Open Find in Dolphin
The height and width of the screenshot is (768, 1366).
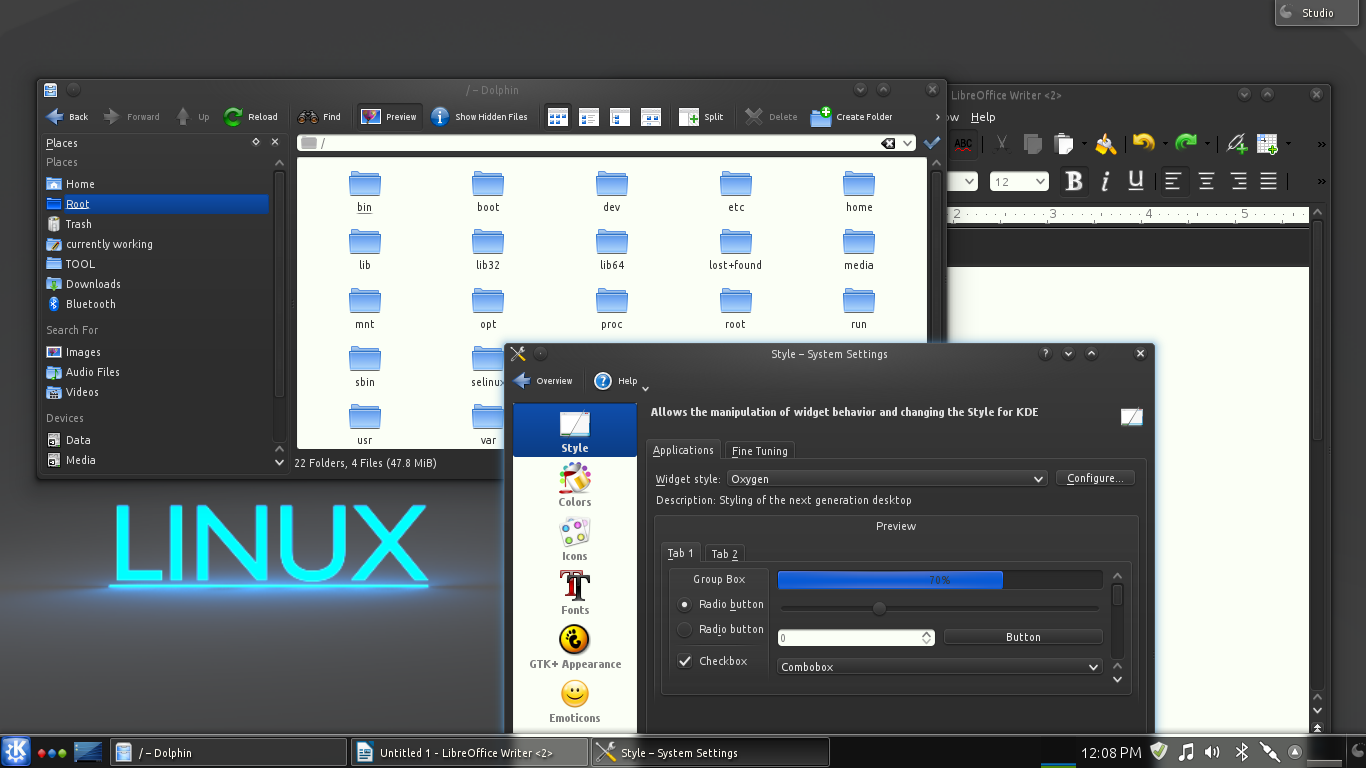click(319, 117)
